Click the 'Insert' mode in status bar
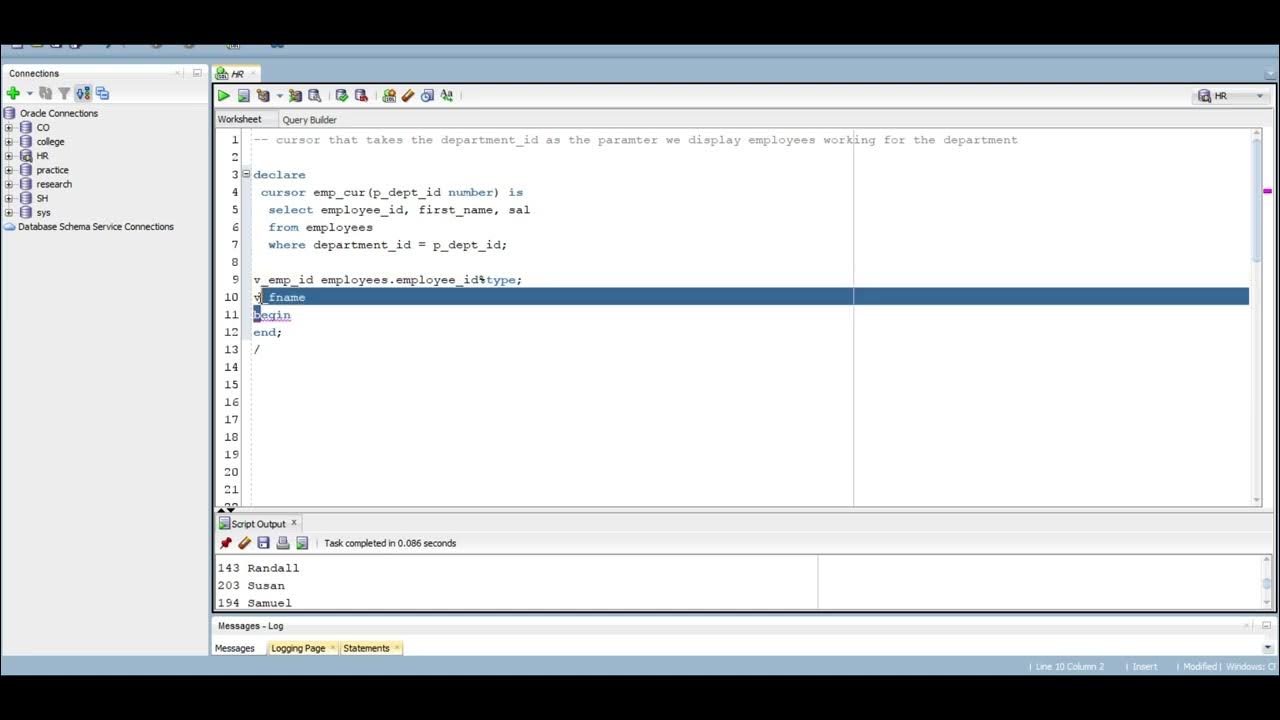This screenshot has height=720, width=1280. coord(1145,667)
